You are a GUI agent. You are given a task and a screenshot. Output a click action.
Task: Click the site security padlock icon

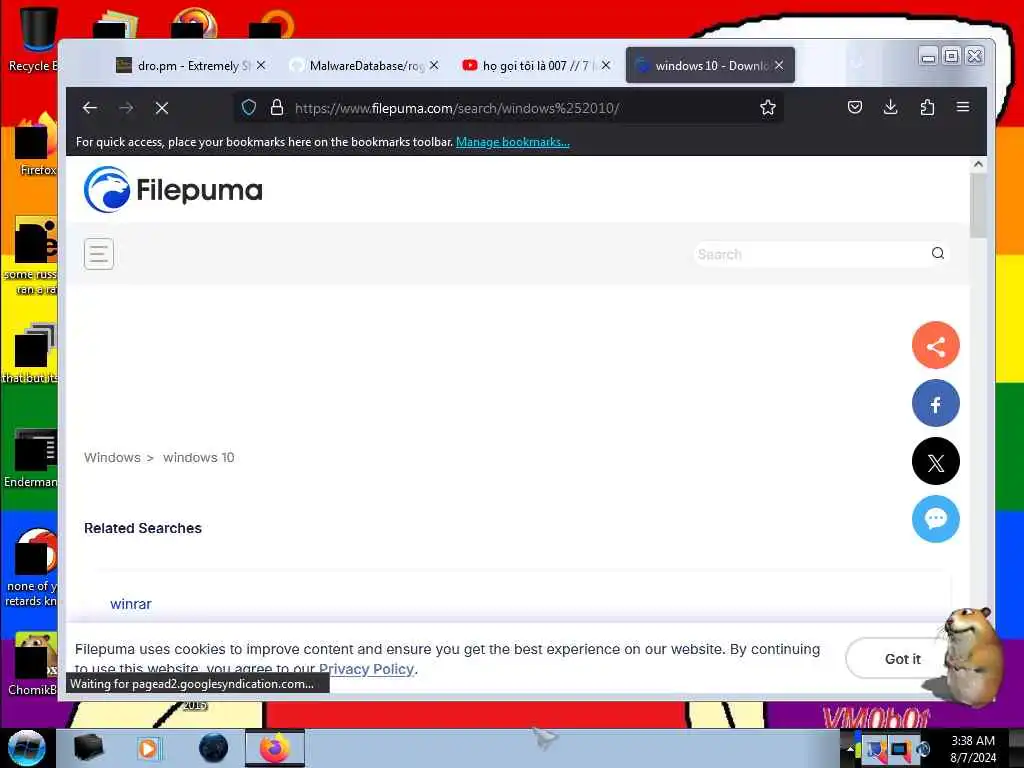coord(277,107)
